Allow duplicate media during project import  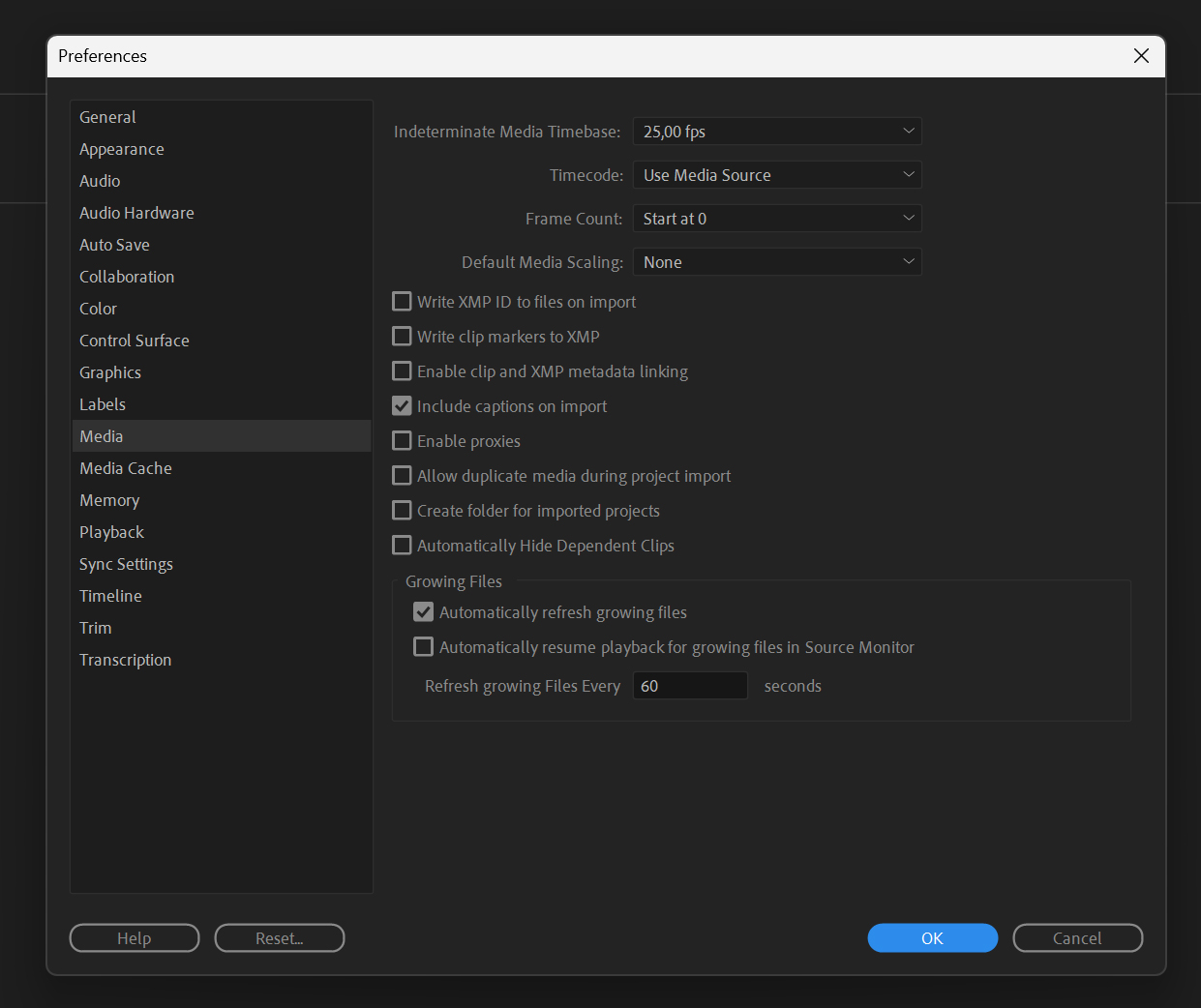tap(402, 475)
